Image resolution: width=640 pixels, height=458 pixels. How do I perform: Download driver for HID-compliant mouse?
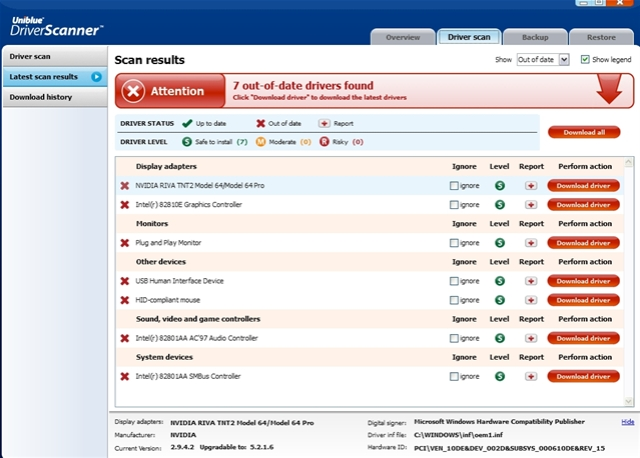pyautogui.click(x=583, y=300)
